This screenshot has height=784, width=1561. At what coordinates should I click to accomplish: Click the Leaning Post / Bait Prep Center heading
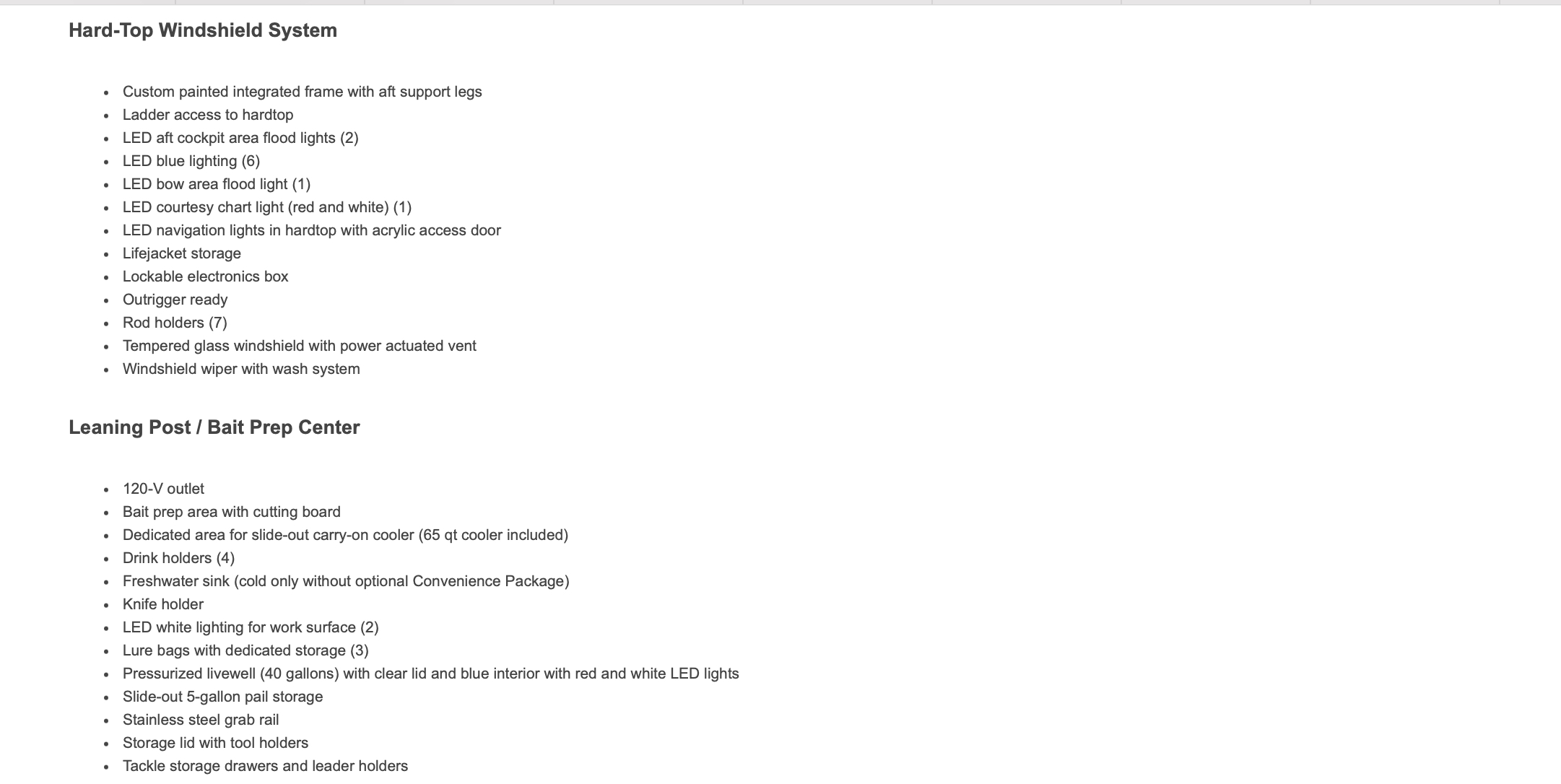coord(214,427)
